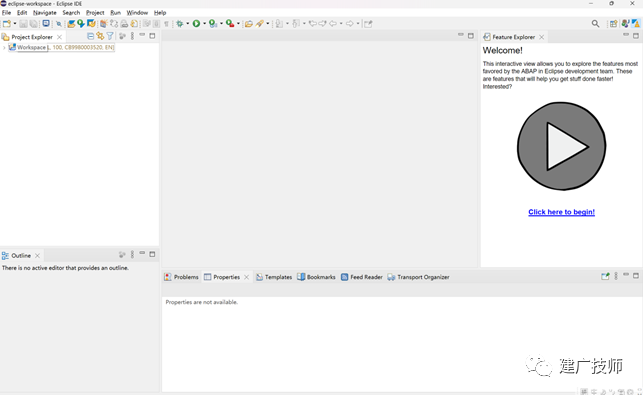Select the Workspace project in Project Explorer
Image resolution: width=643 pixels, height=395 pixels.
click(62, 48)
